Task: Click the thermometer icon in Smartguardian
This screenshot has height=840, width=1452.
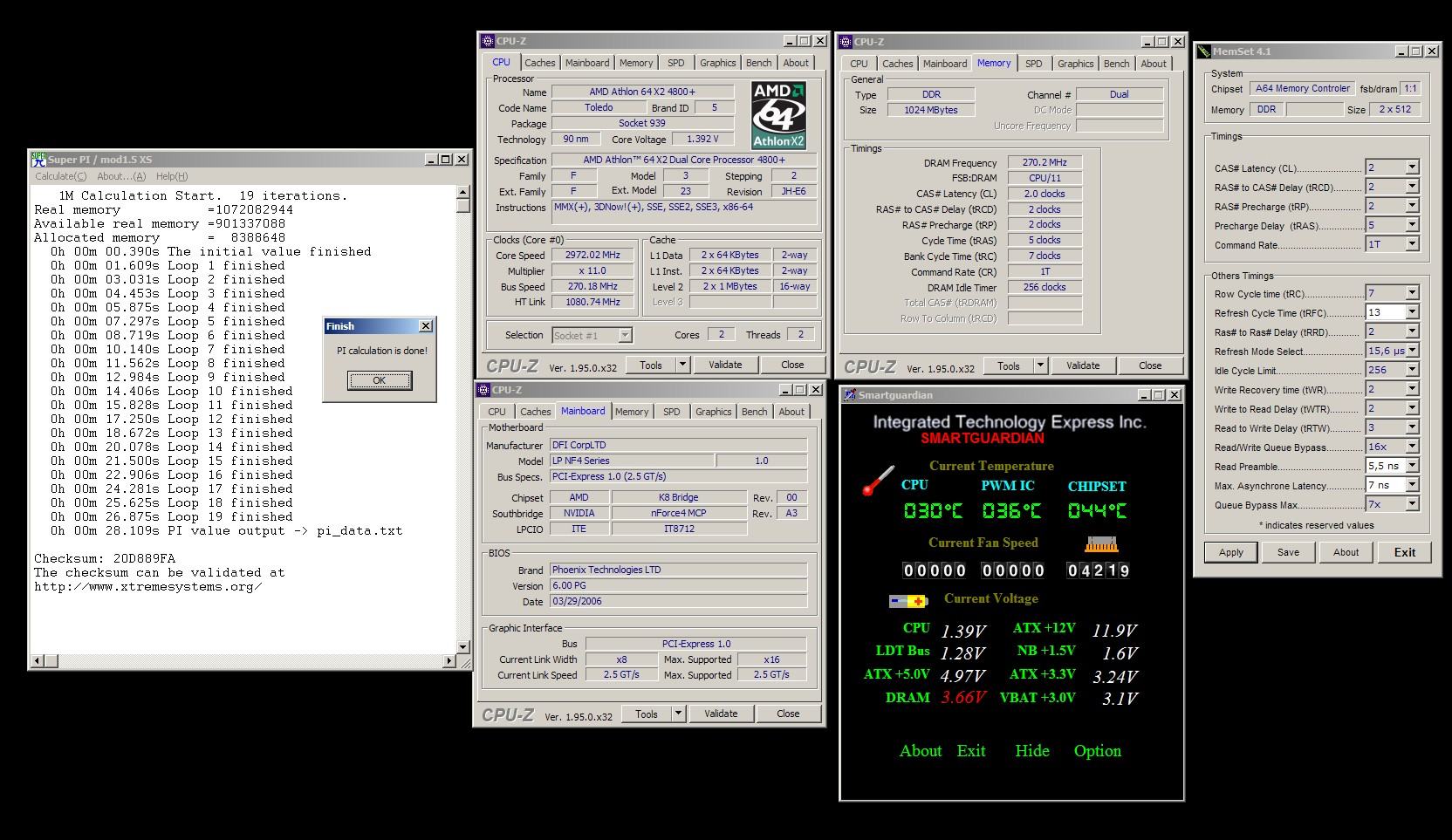Action: pos(879,481)
